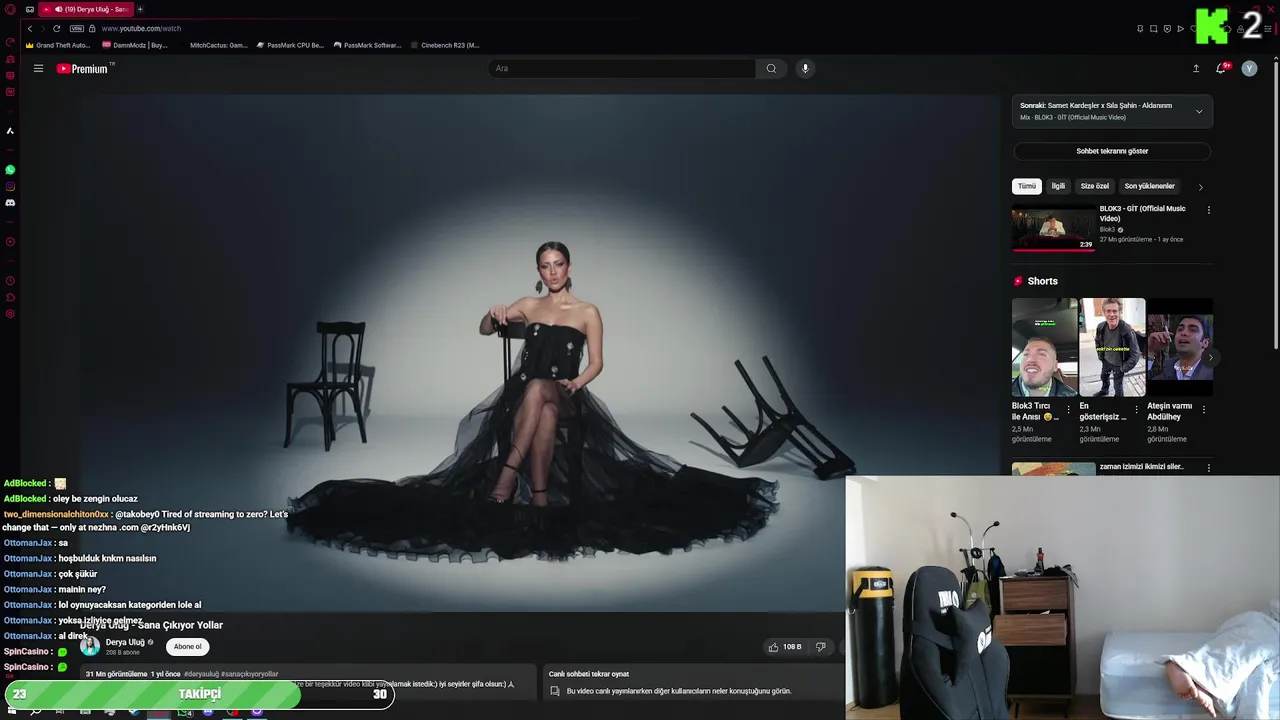Click the Ara search input field
Image resolution: width=1280 pixels, height=720 pixels.
pos(622,69)
